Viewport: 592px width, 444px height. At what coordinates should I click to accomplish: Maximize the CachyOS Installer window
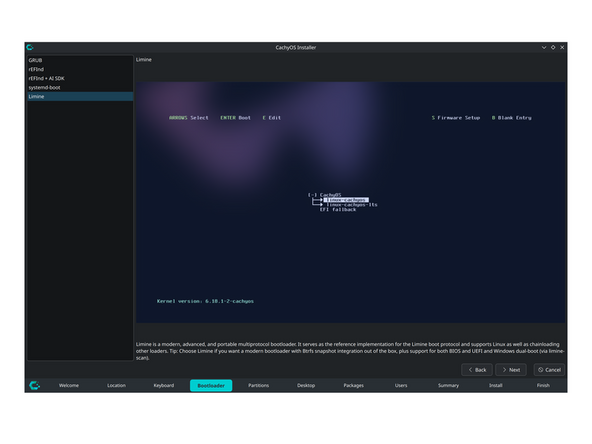[553, 47]
